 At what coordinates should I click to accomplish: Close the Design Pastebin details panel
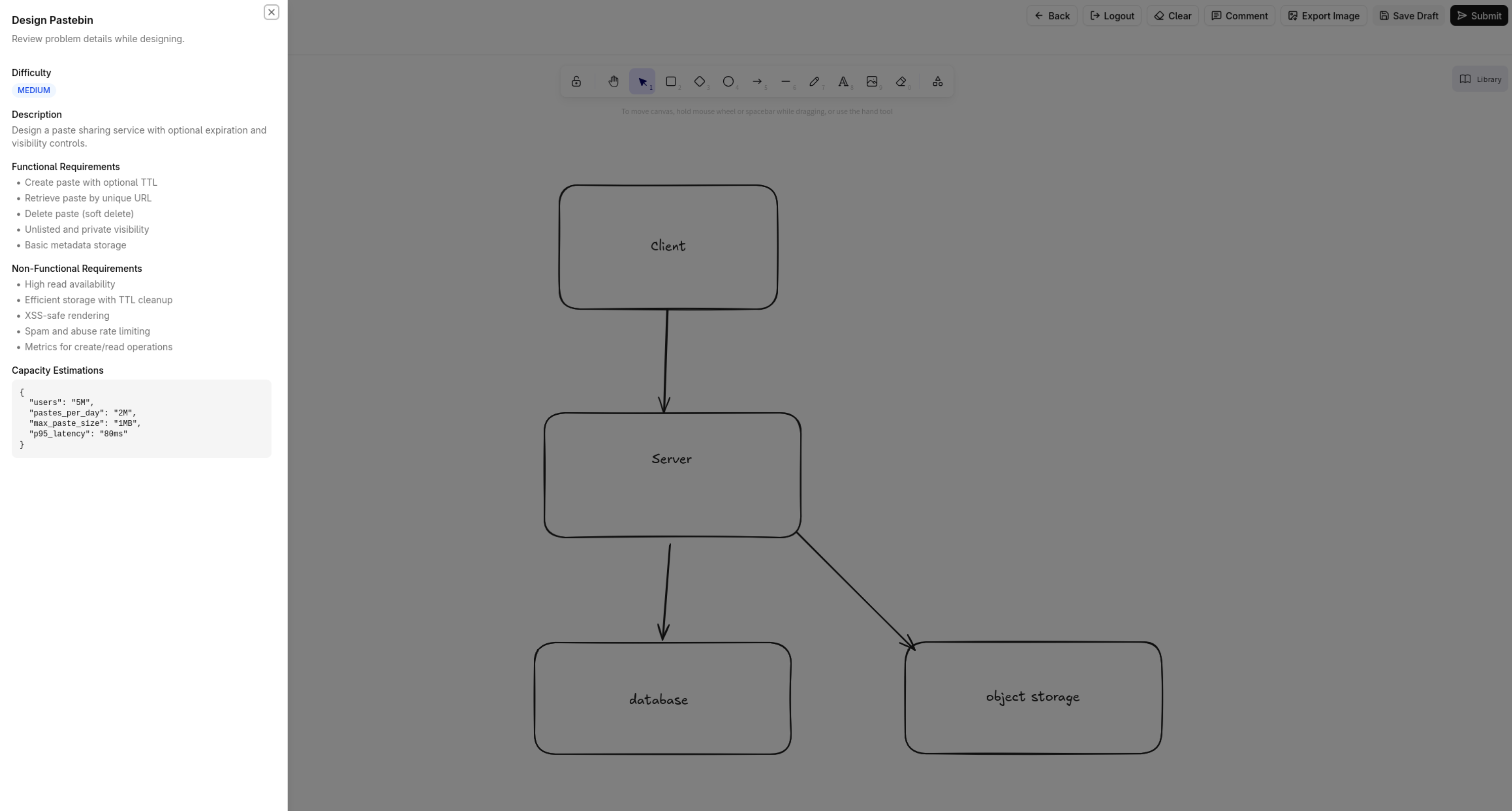271,12
